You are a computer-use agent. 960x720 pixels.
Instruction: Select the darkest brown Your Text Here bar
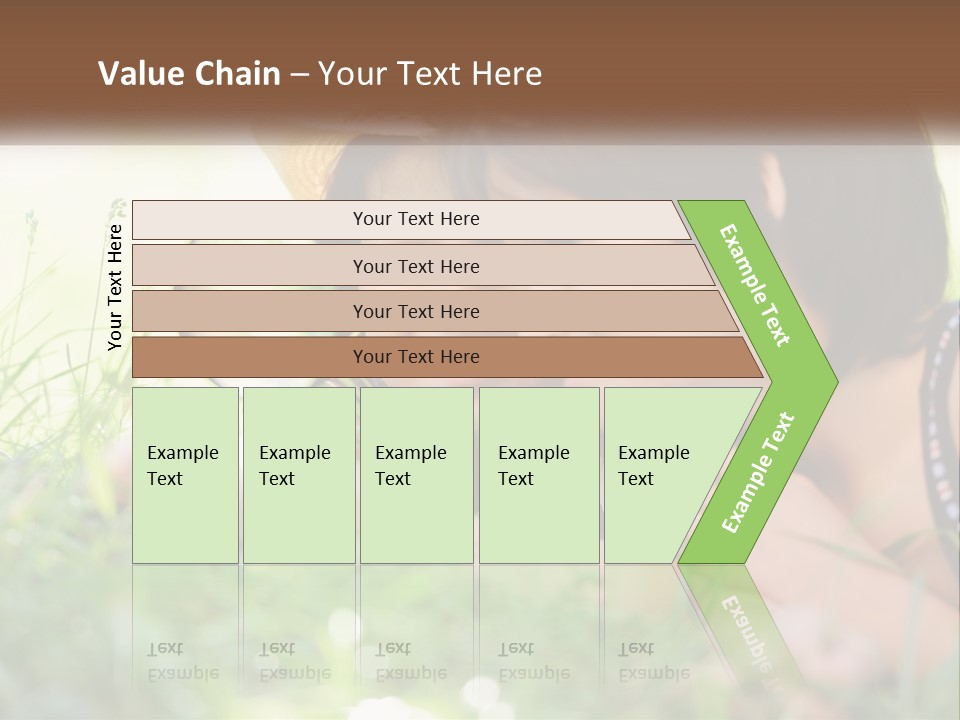(x=447, y=357)
